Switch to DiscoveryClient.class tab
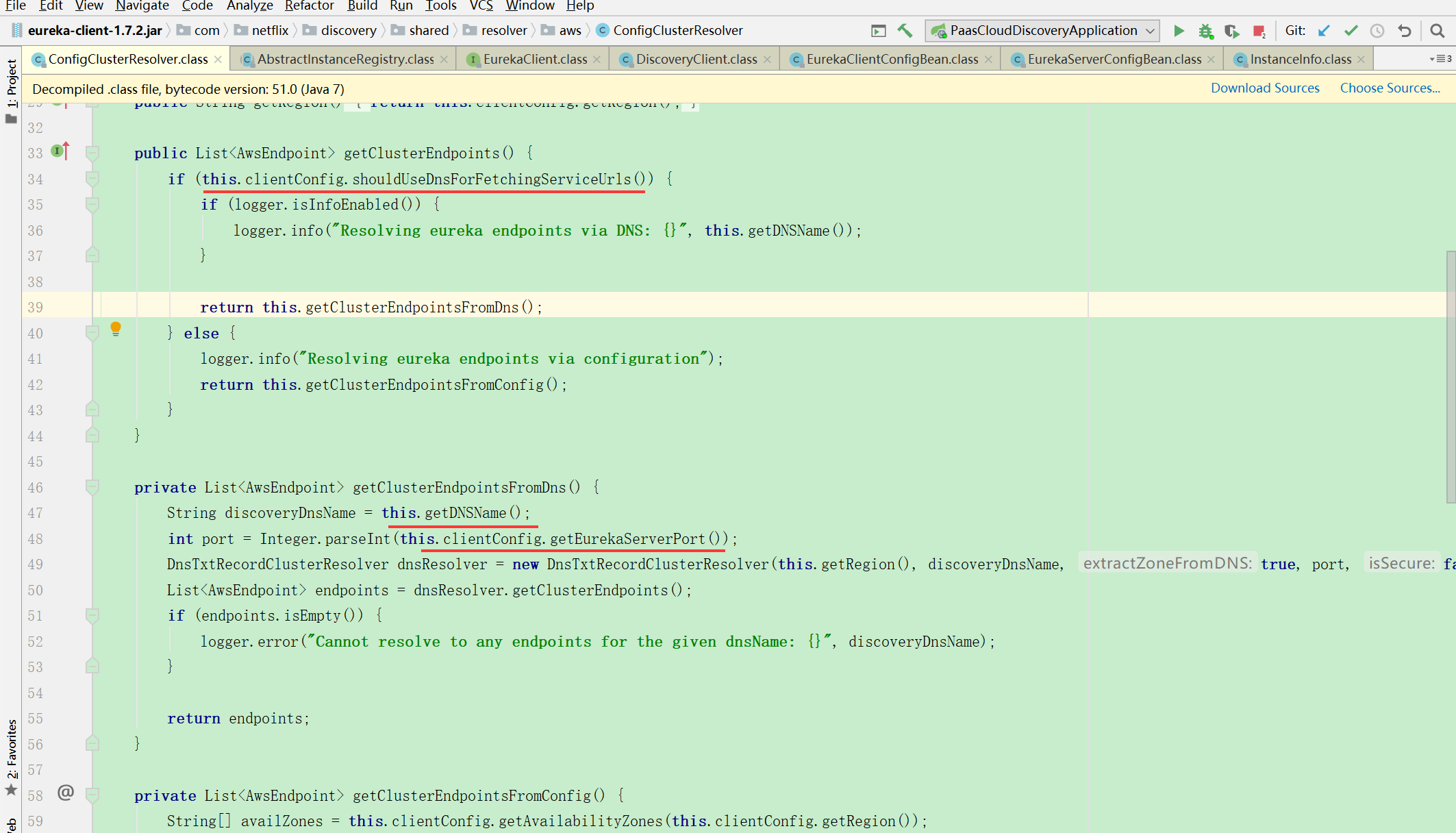The width and height of the screenshot is (1456, 833). [696, 60]
